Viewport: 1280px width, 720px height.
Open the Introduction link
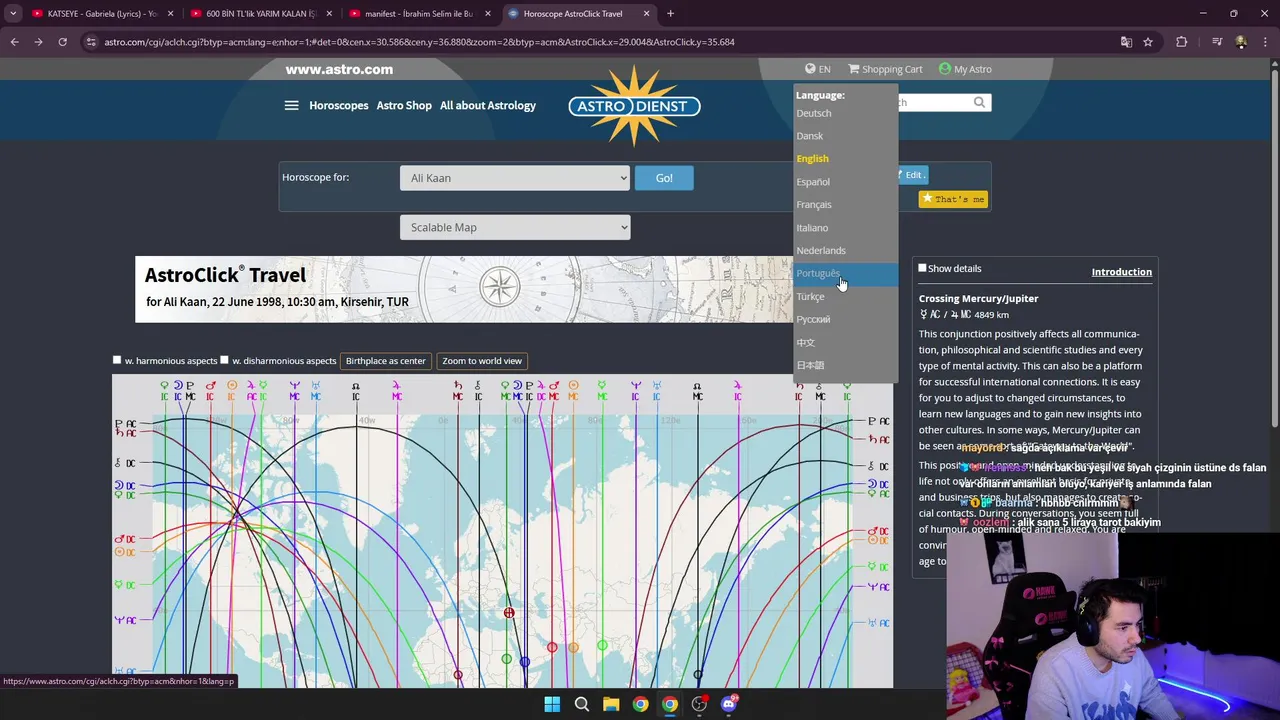(x=1121, y=272)
